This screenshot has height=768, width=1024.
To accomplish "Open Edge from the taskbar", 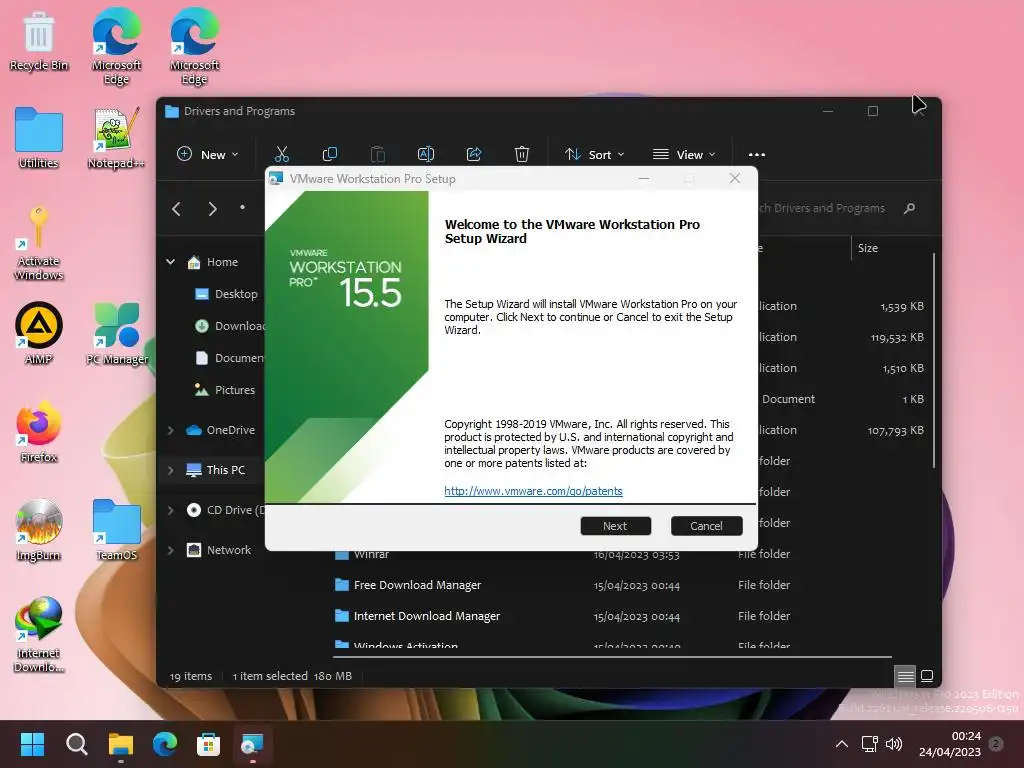I will (x=165, y=744).
